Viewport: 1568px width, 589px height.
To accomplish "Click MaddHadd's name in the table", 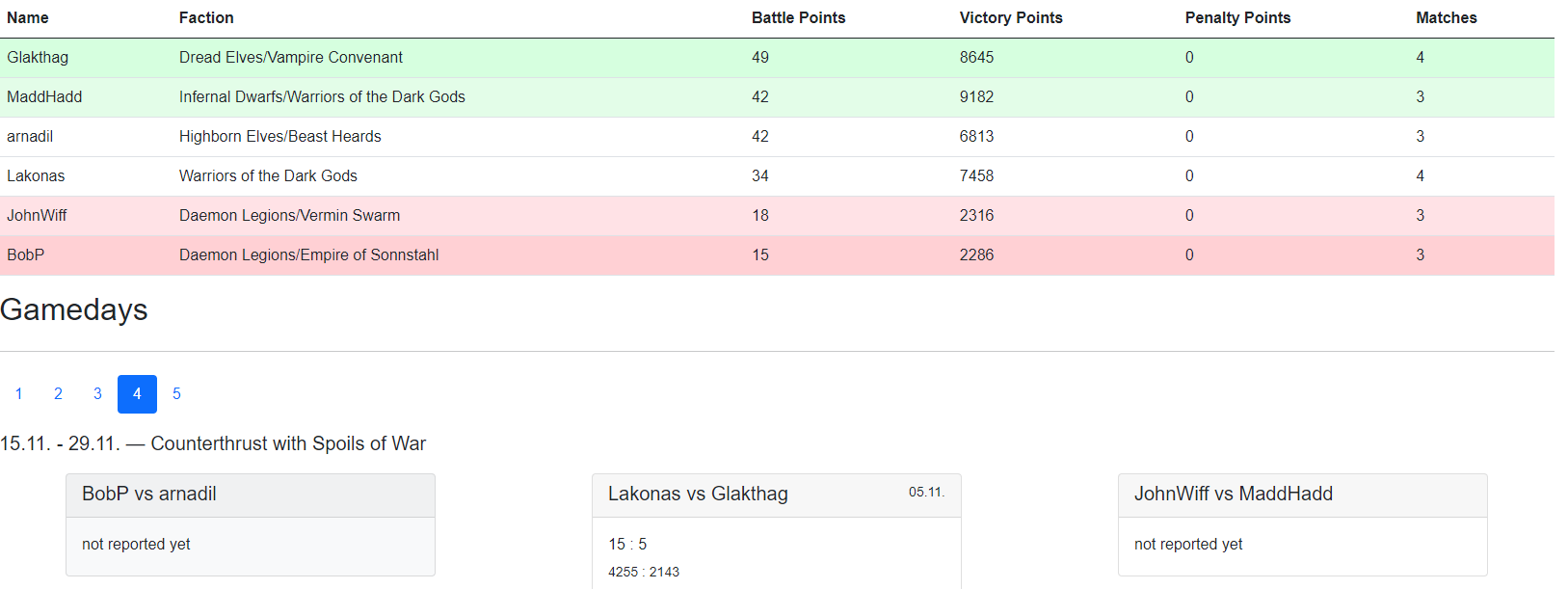I will coord(44,96).
